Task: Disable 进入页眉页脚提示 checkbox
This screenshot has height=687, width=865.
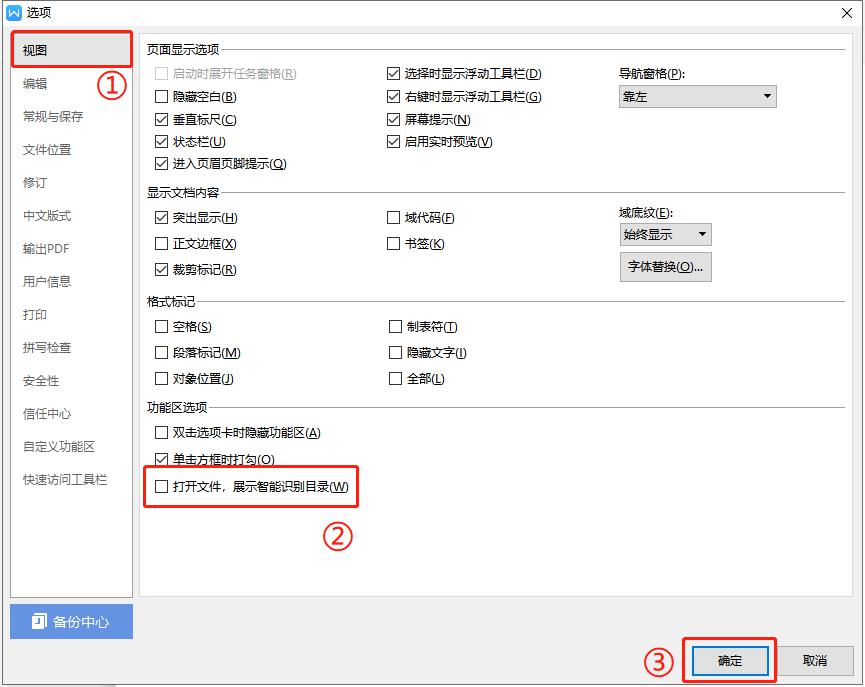Action: 161,164
